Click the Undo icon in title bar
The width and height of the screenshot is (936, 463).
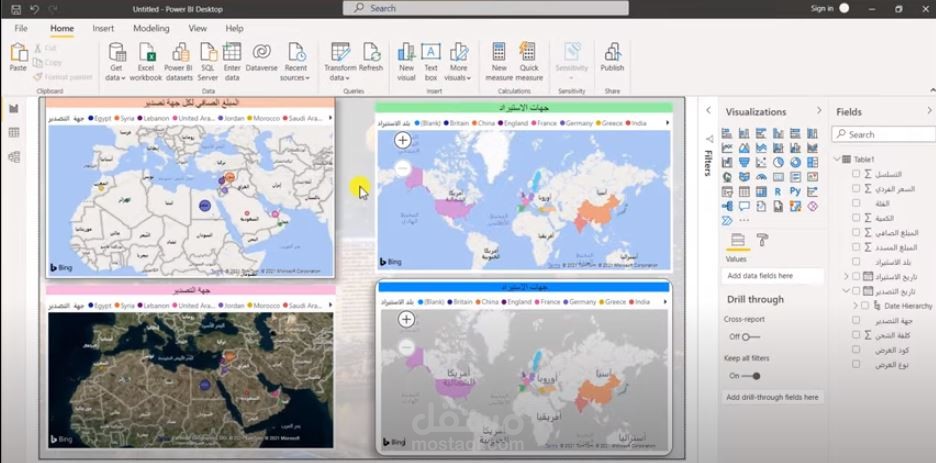35,9
